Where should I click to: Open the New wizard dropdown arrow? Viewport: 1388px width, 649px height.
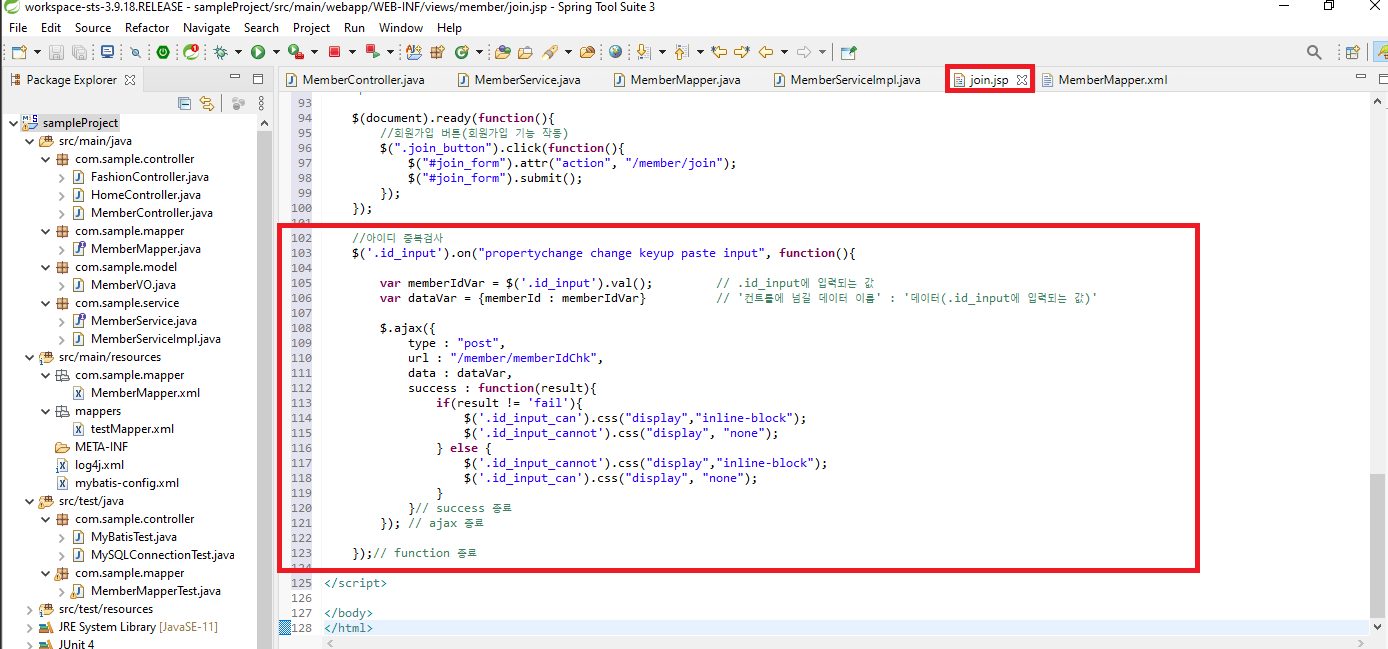click(x=37, y=51)
